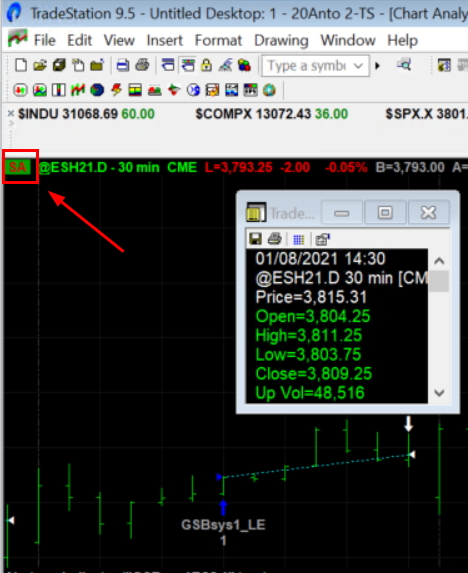This screenshot has height=573, width=468.
Task: Click the dark 3D box workspace icon
Action: pyautogui.click(x=59, y=66)
